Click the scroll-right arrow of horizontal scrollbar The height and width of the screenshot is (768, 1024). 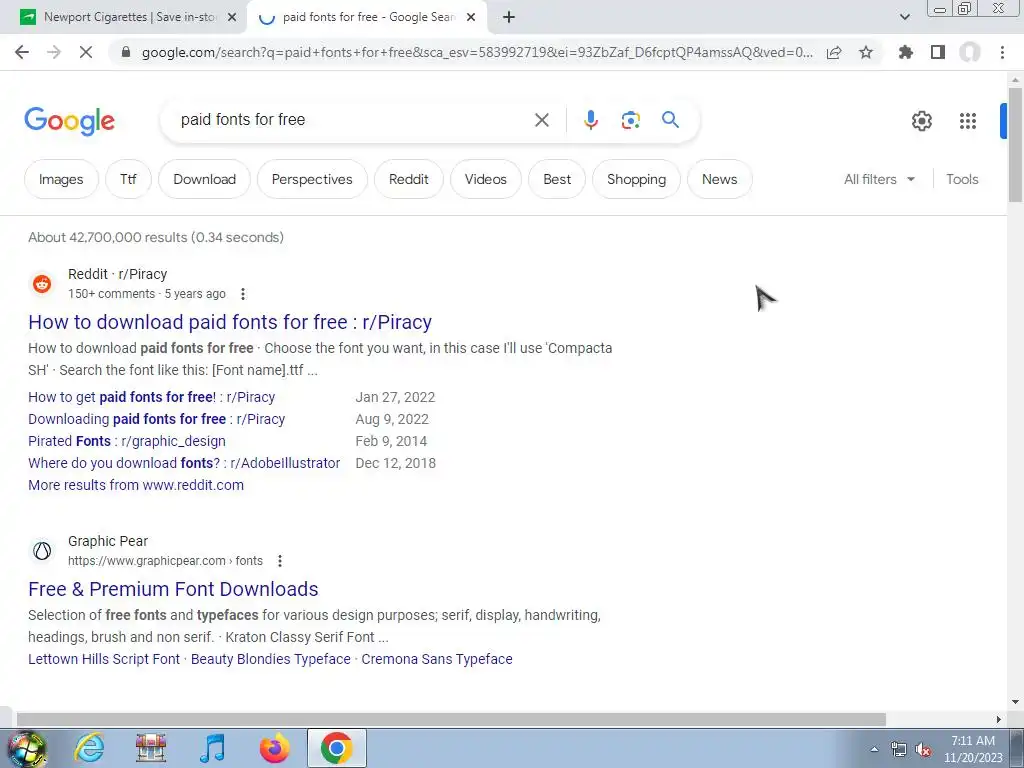pyautogui.click(x=999, y=720)
